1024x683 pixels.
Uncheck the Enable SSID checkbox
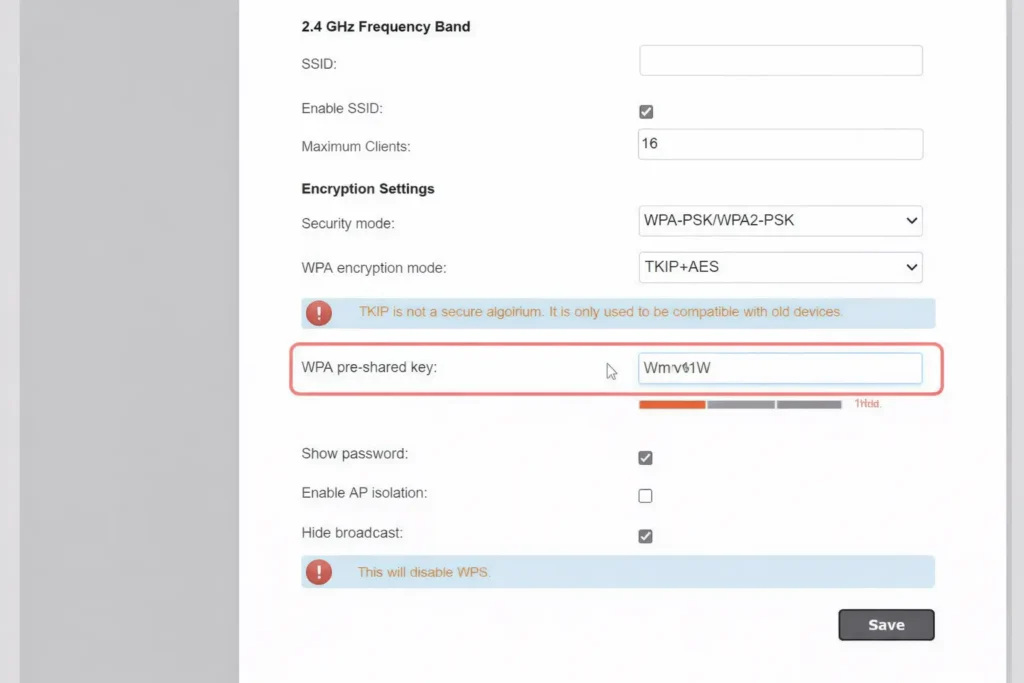(x=645, y=112)
